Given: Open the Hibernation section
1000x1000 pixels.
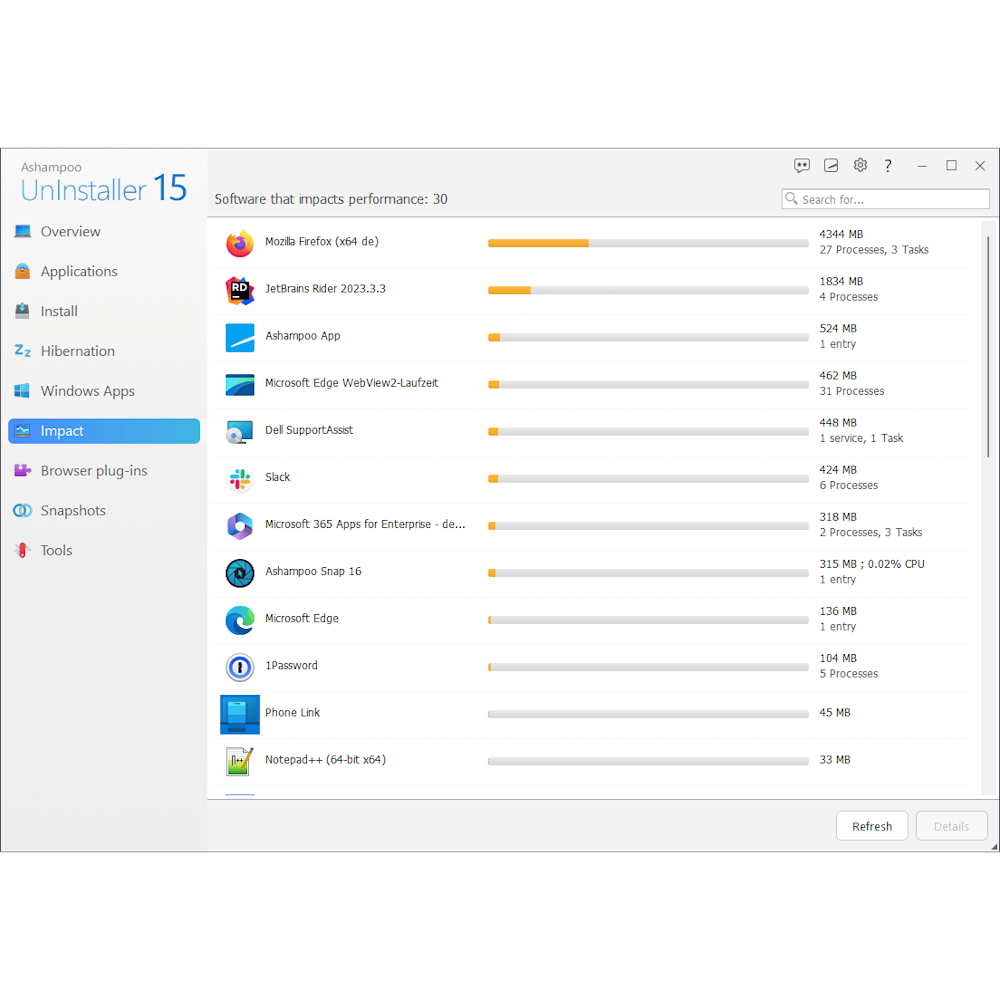Looking at the screenshot, I should click(x=104, y=351).
